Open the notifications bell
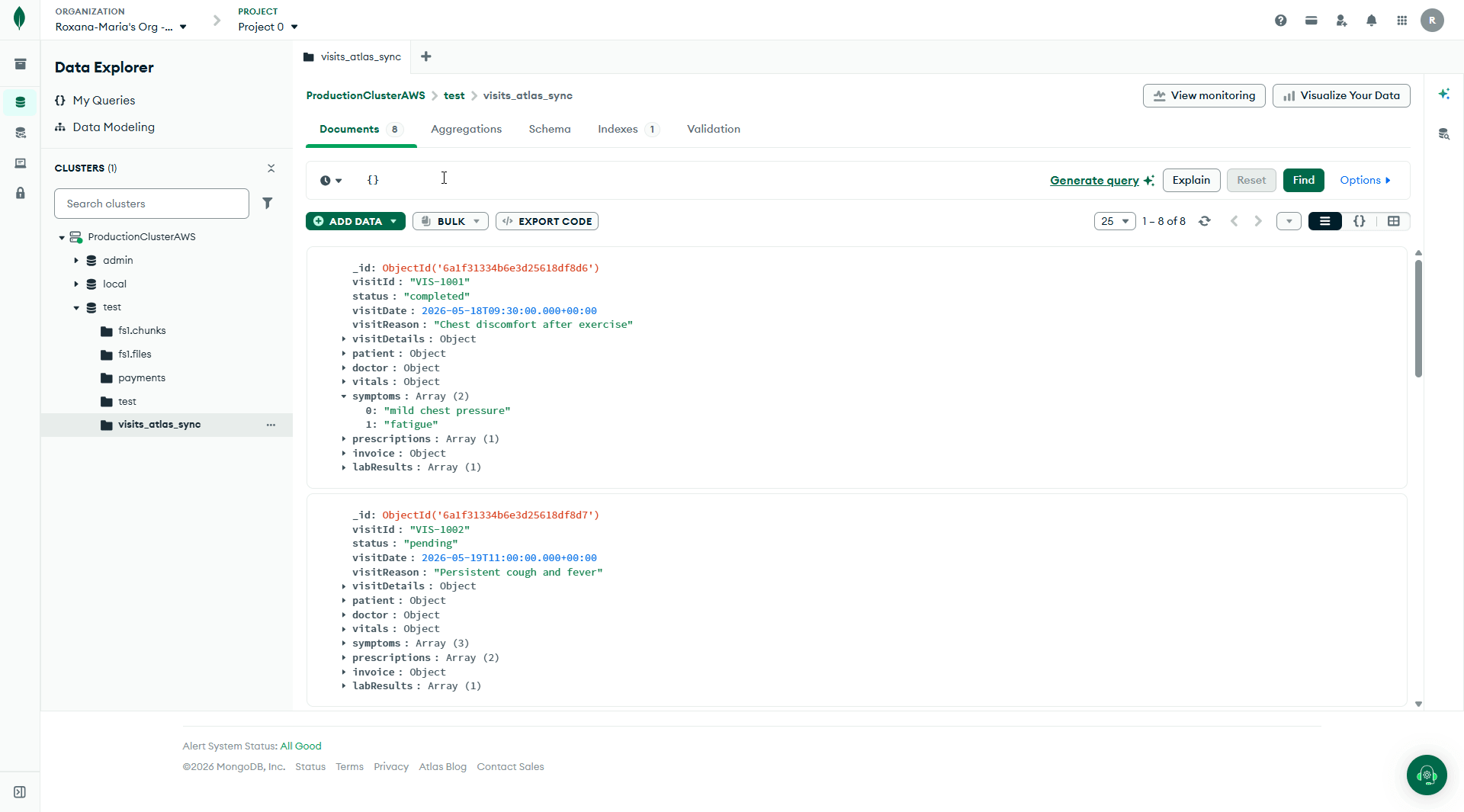This screenshot has width=1464, height=812. 1371,21
